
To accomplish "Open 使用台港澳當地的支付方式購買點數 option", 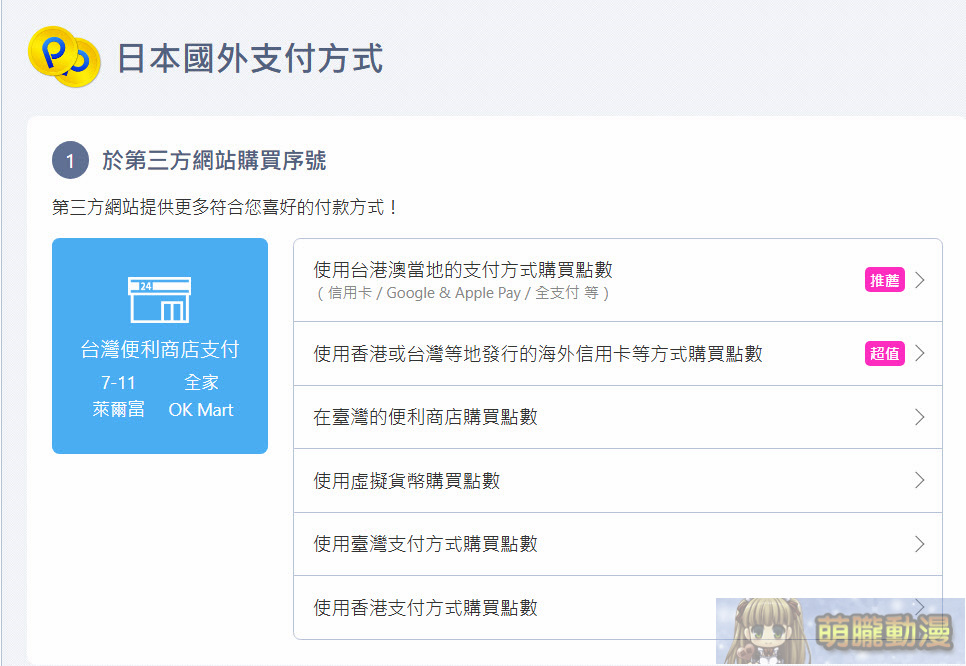I will (x=462, y=270).
